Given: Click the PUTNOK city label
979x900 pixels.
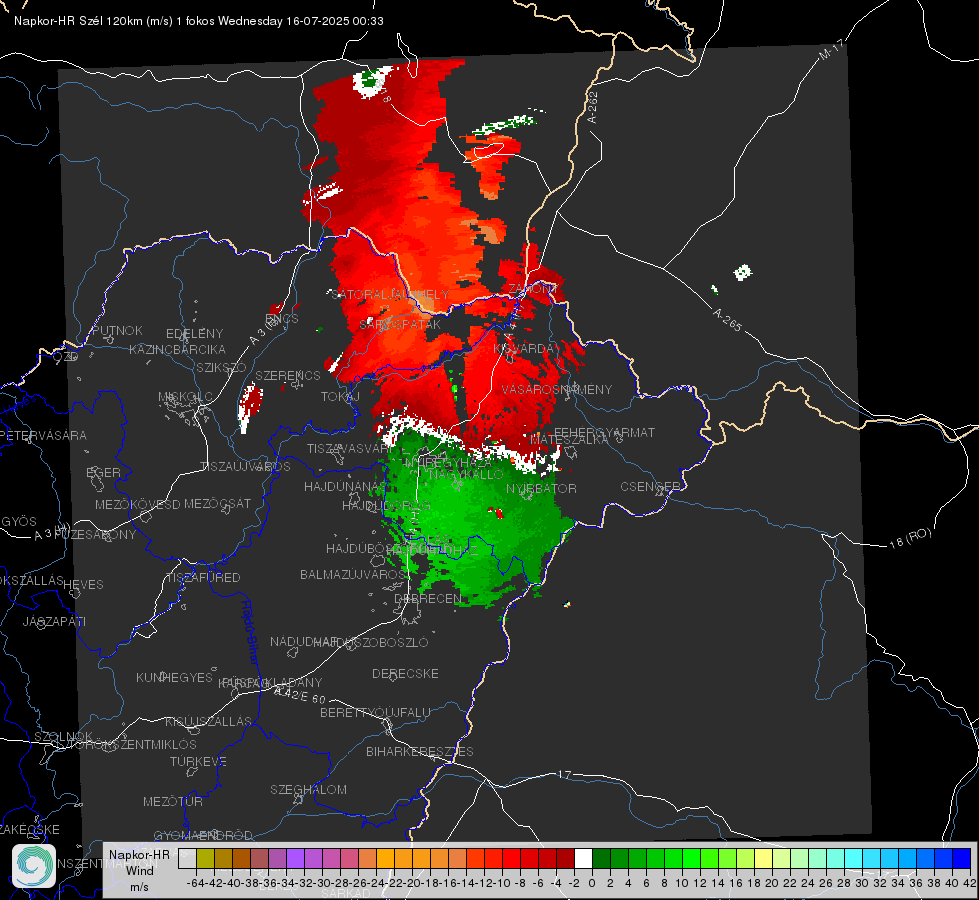Looking at the screenshot, I should [x=117, y=331].
